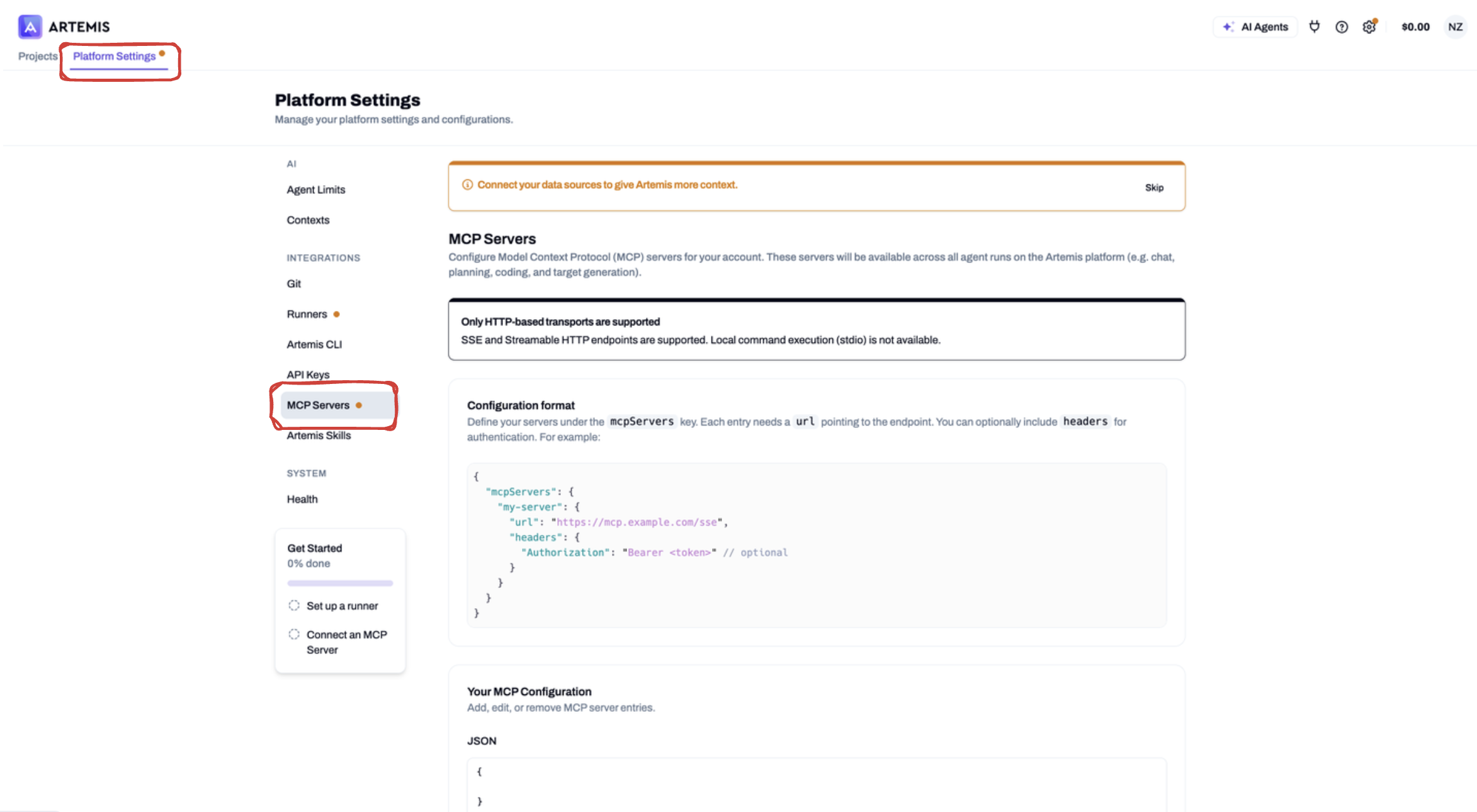Click the $0.00 balance
The height and width of the screenshot is (812, 1477).
pyautogui.click(x=1415, y=27)
